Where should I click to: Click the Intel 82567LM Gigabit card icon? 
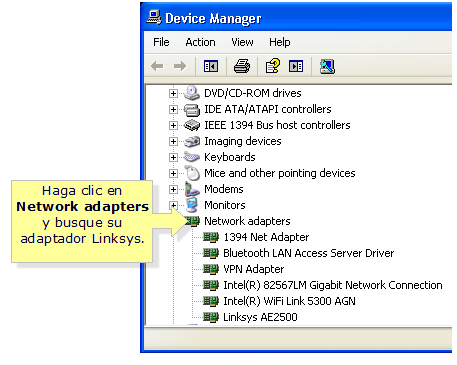(x=211, y=285)
